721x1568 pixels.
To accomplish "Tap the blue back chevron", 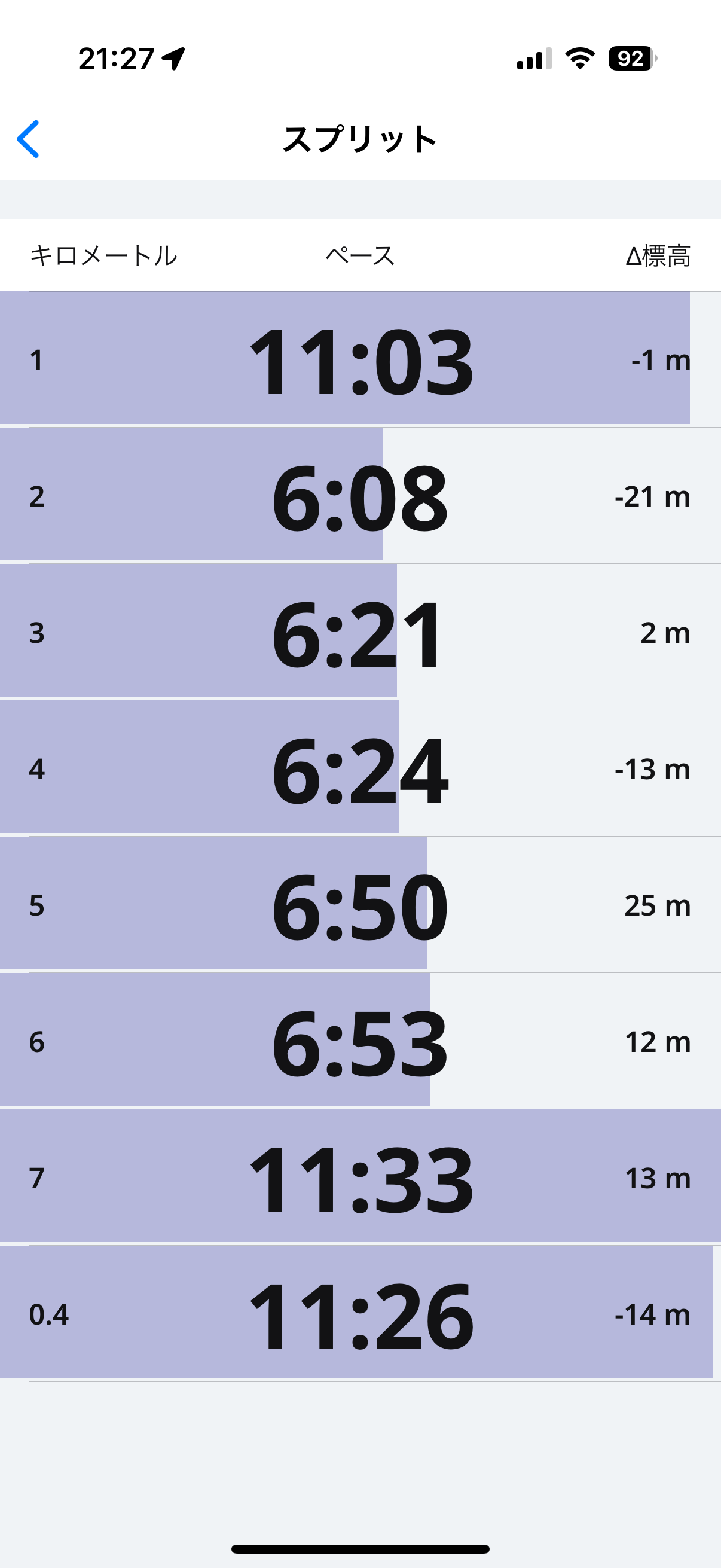I will pyautogui.click(x=28, y=139).
